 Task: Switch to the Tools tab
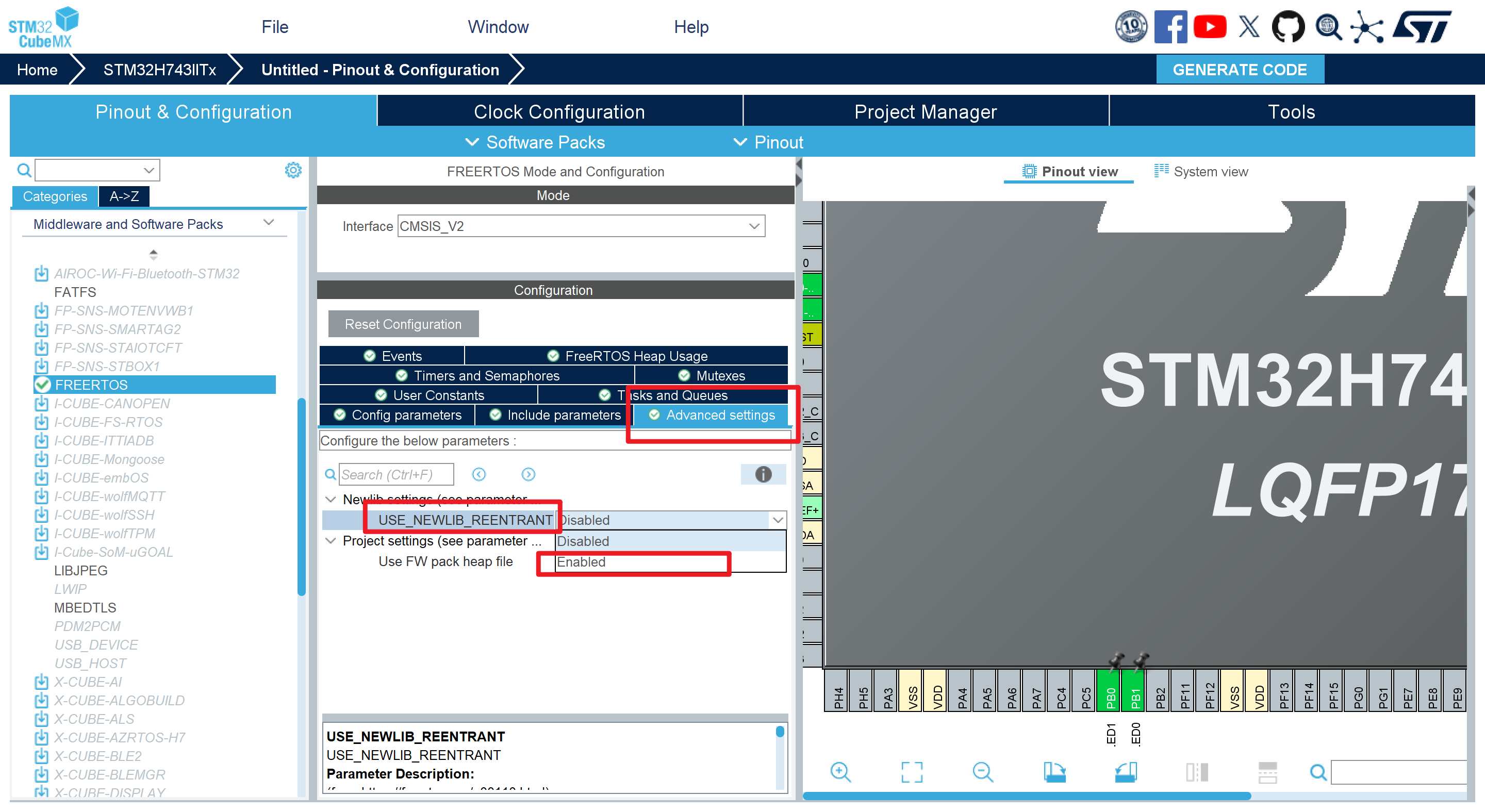[x=1291, y=111]
